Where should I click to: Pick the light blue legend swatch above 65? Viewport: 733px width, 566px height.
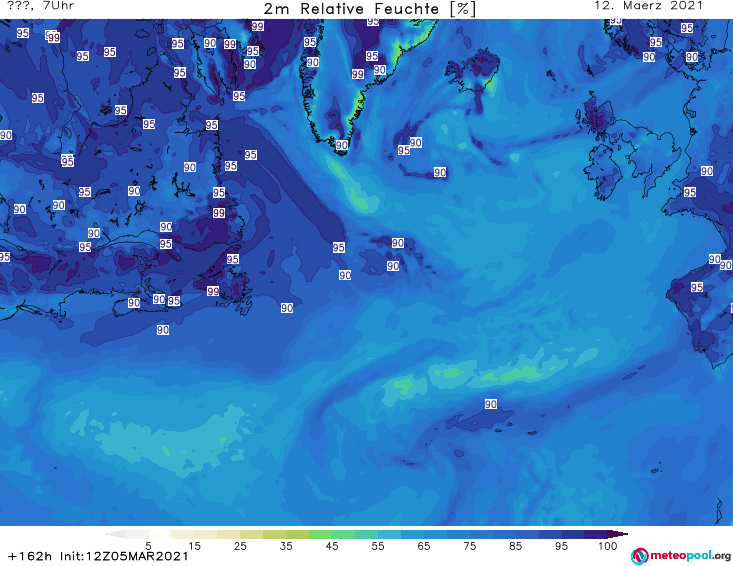412,534
